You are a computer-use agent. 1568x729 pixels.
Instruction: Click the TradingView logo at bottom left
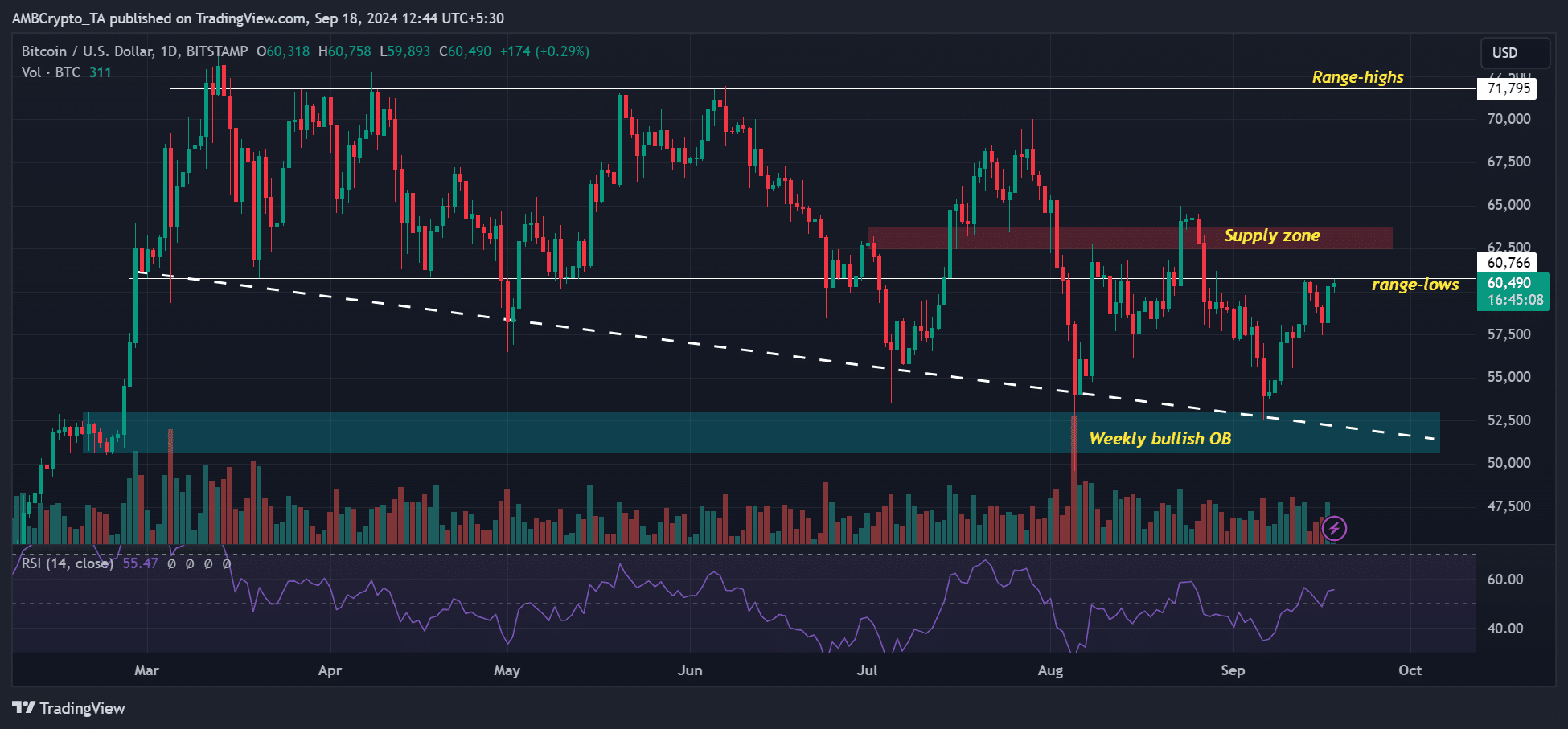69,708
